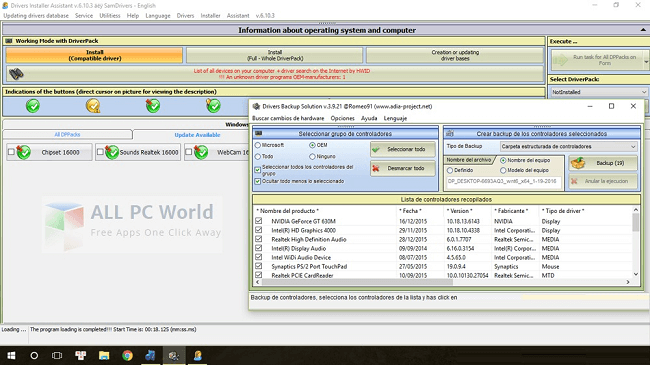The height and width of the screenshot is (365, 650).
Task: Click Install Full Whole DriverPack button
Action: (275, 55)
